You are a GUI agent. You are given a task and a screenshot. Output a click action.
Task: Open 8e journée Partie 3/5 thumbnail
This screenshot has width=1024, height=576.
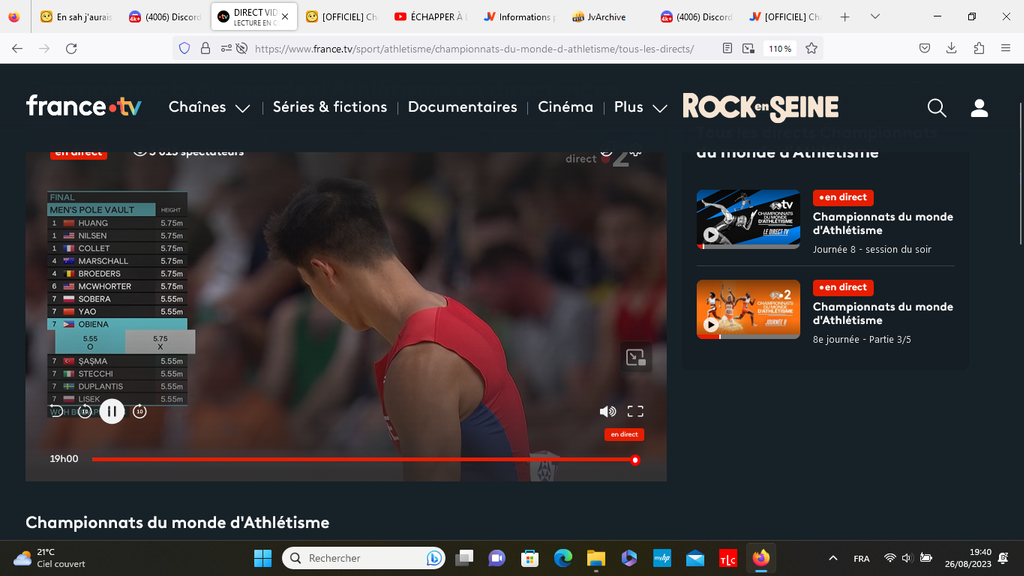click(748, 310)
